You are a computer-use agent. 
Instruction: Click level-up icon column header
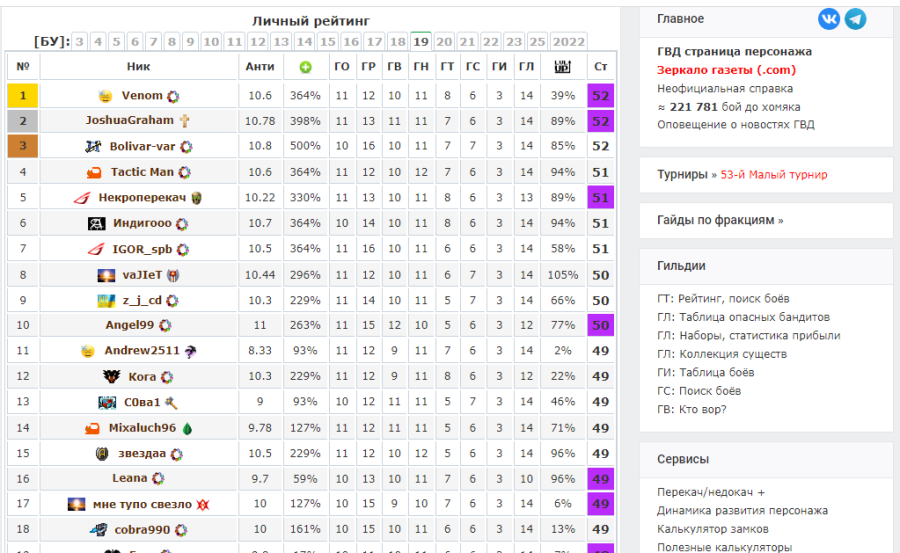(x=562, y=67)
